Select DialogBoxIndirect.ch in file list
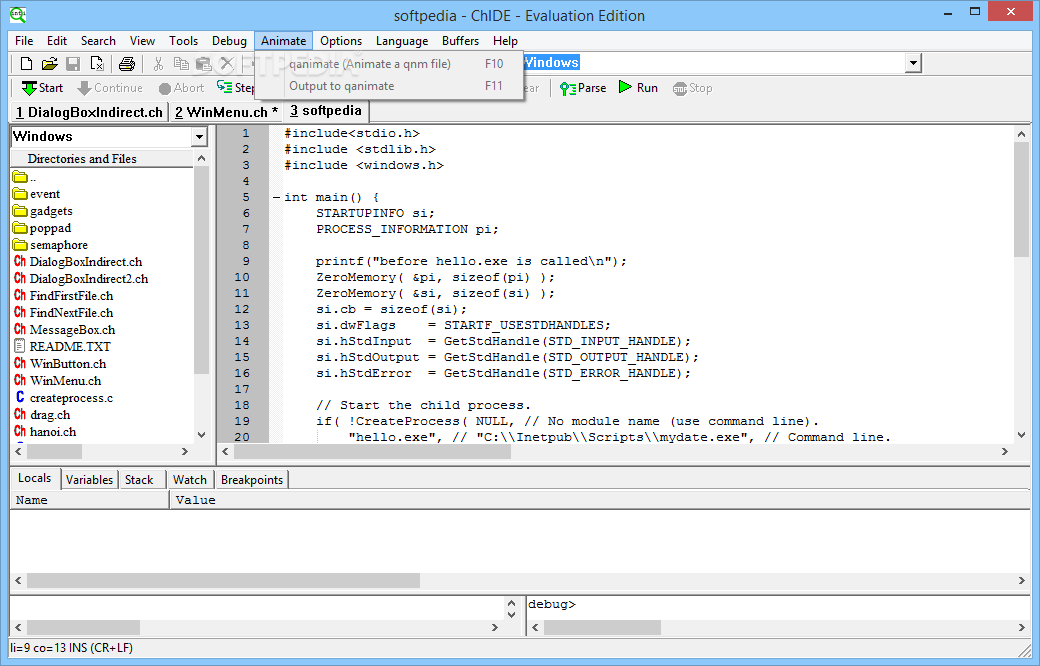This screenshot has width=1040, height=666. [x=78, y=262]
